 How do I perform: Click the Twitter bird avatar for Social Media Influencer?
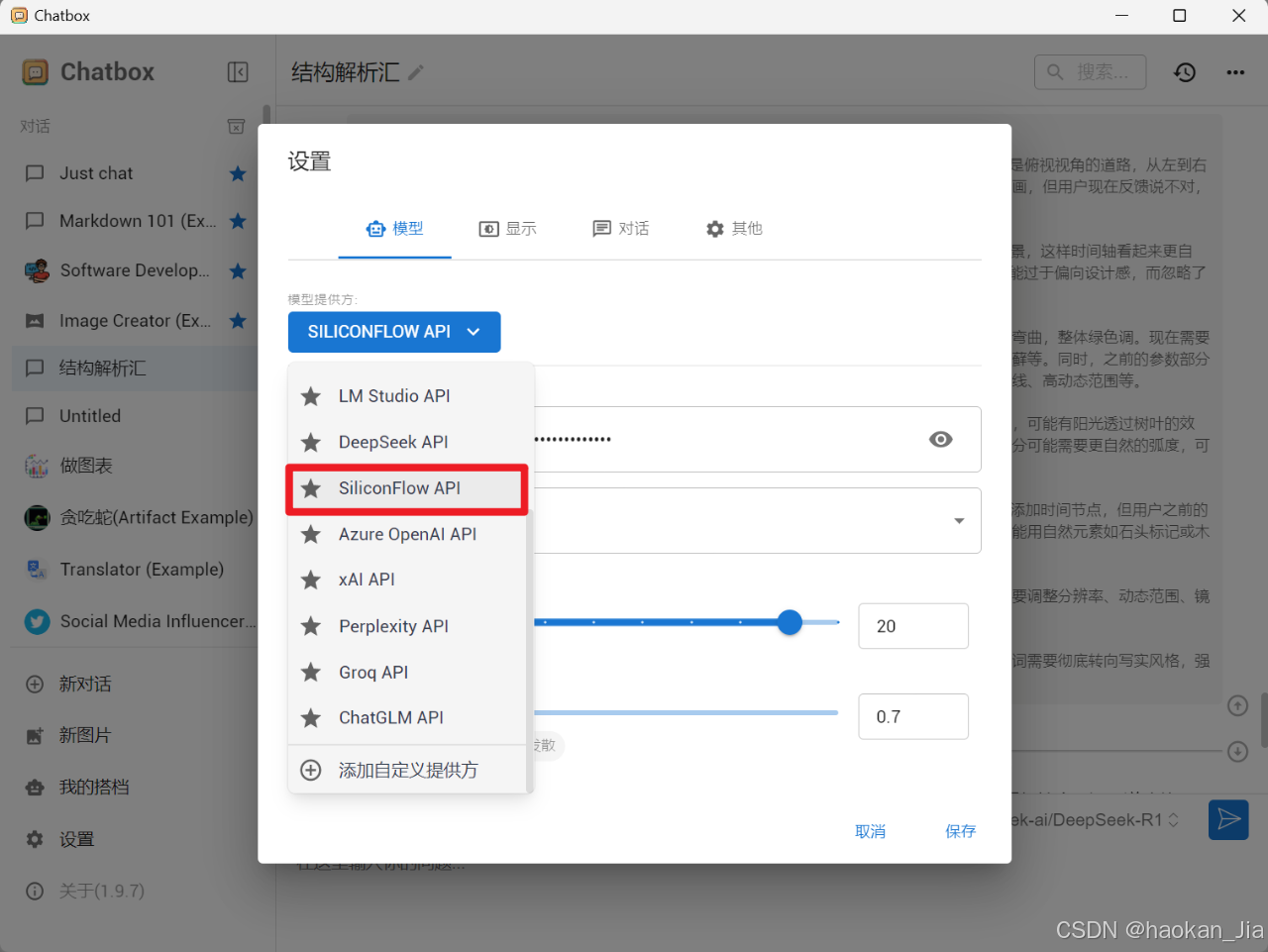[x=37, y=621]
